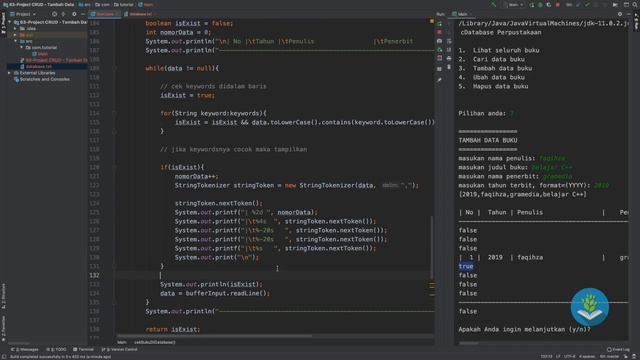Select database.txt in project tree
Viewport: 640px width, 360px height.
(36, 67)
